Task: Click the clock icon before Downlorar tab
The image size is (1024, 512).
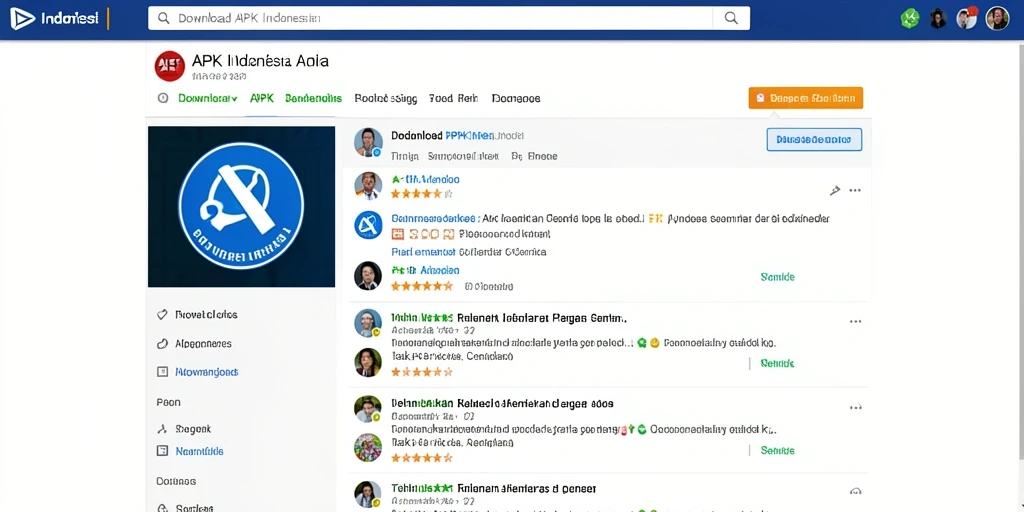Action: tap(163, 99)
